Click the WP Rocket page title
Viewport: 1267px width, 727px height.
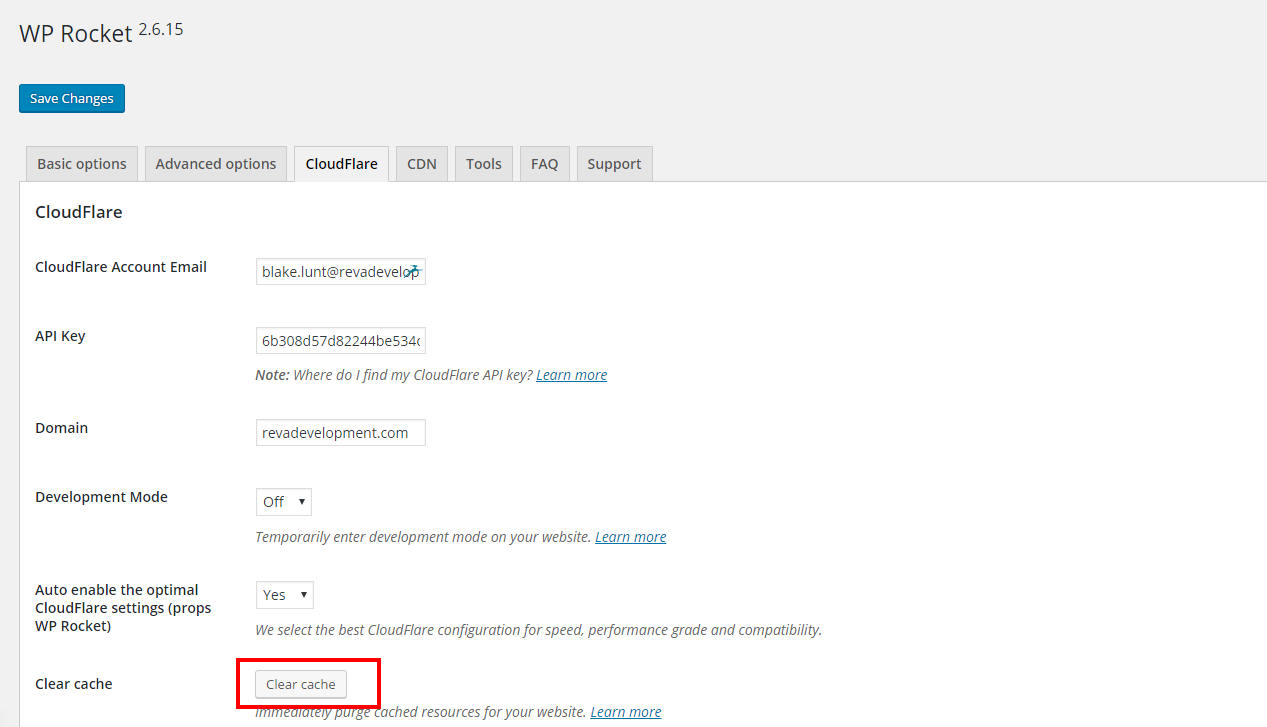click(x=76, y=33)
